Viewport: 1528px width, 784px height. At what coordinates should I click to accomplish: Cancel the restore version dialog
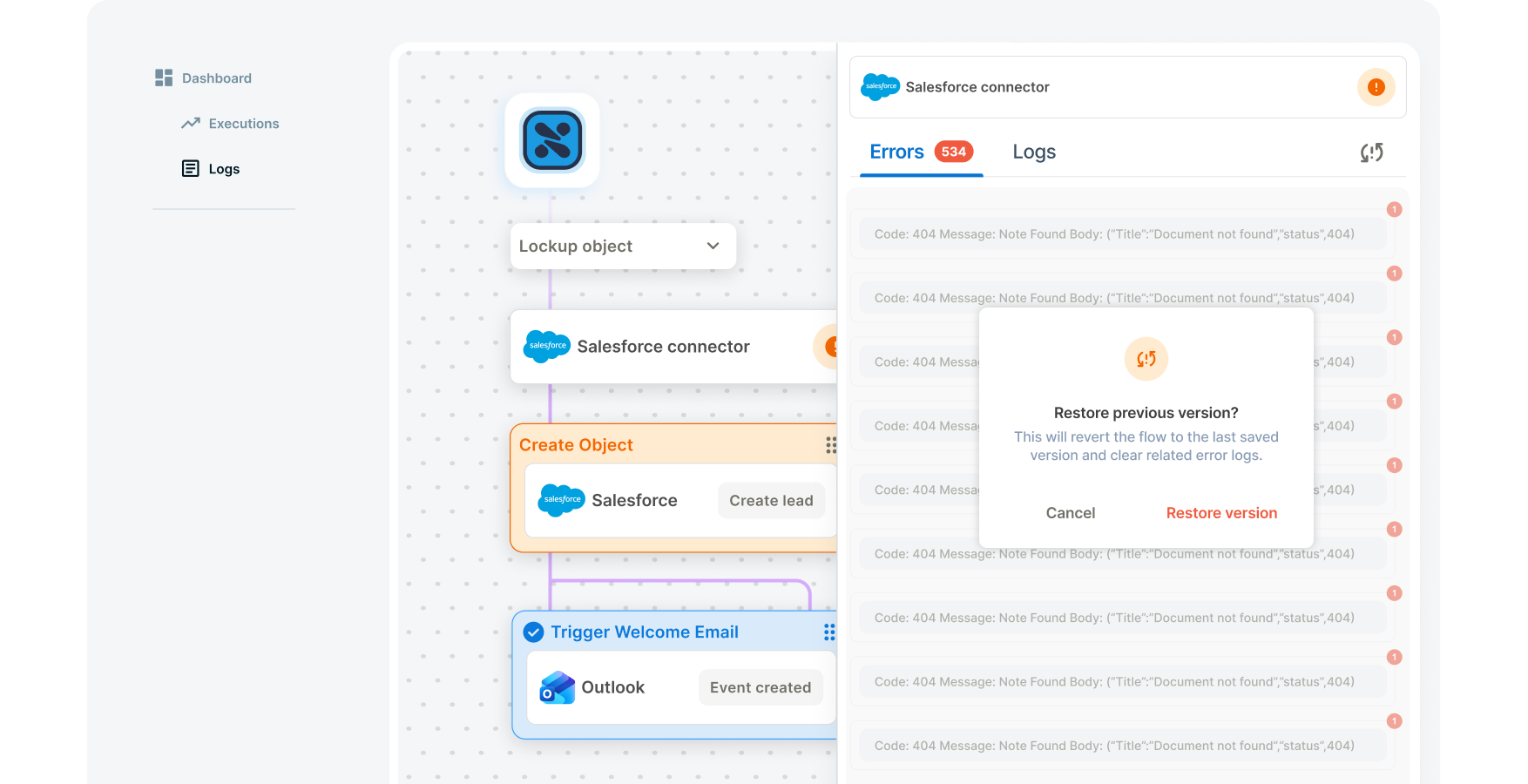[x=1071, y=513]
